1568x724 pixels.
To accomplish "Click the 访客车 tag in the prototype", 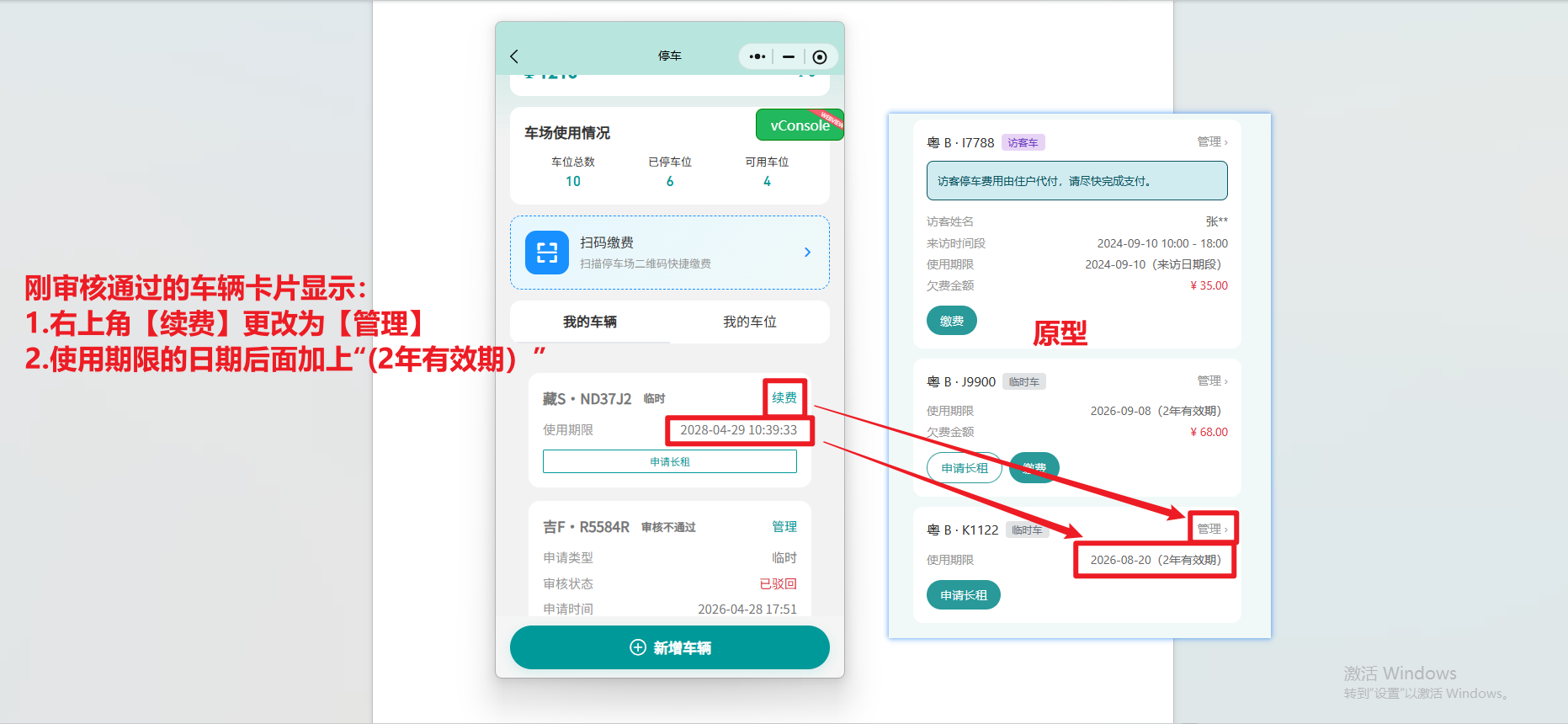I will tap(1023, 143).
